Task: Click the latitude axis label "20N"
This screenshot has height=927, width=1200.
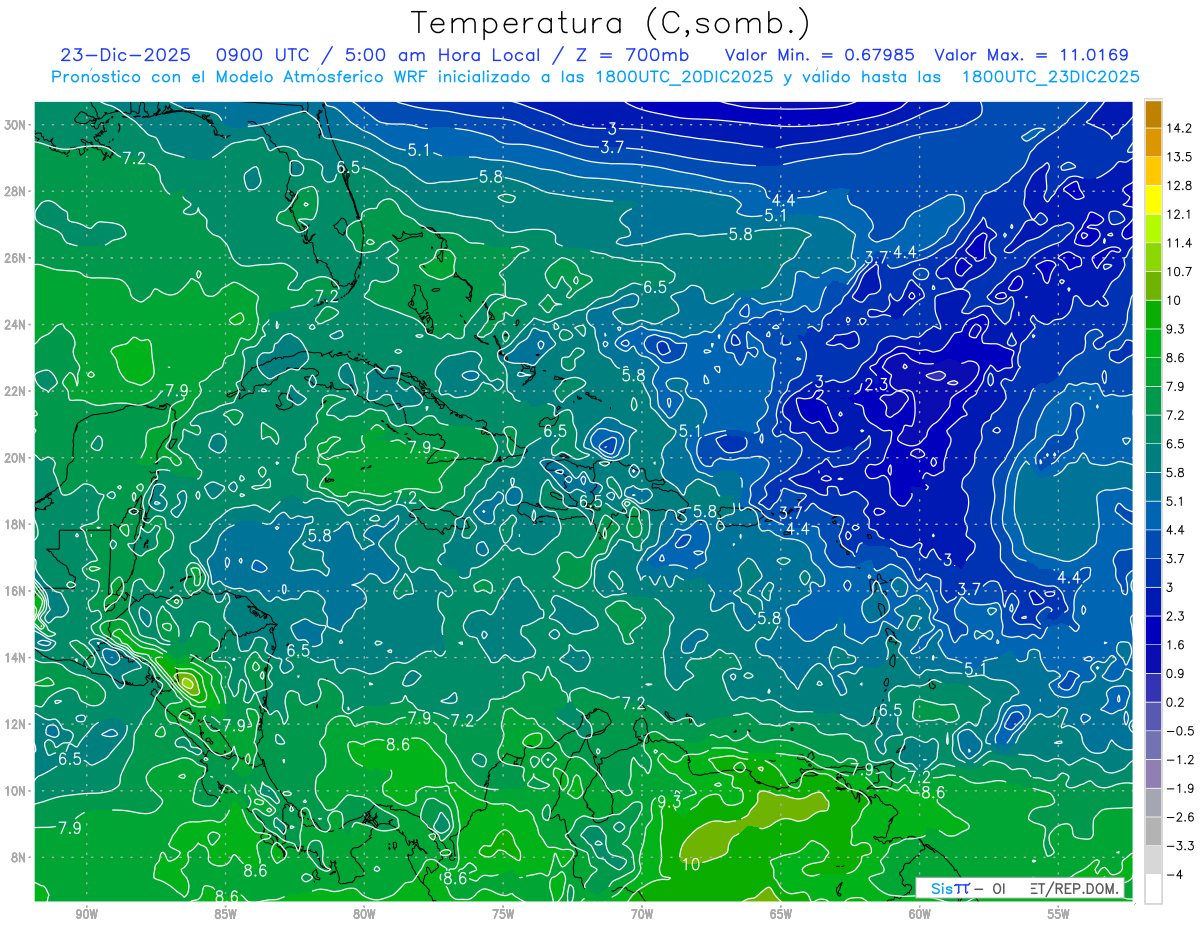Action: coord(17,458)
